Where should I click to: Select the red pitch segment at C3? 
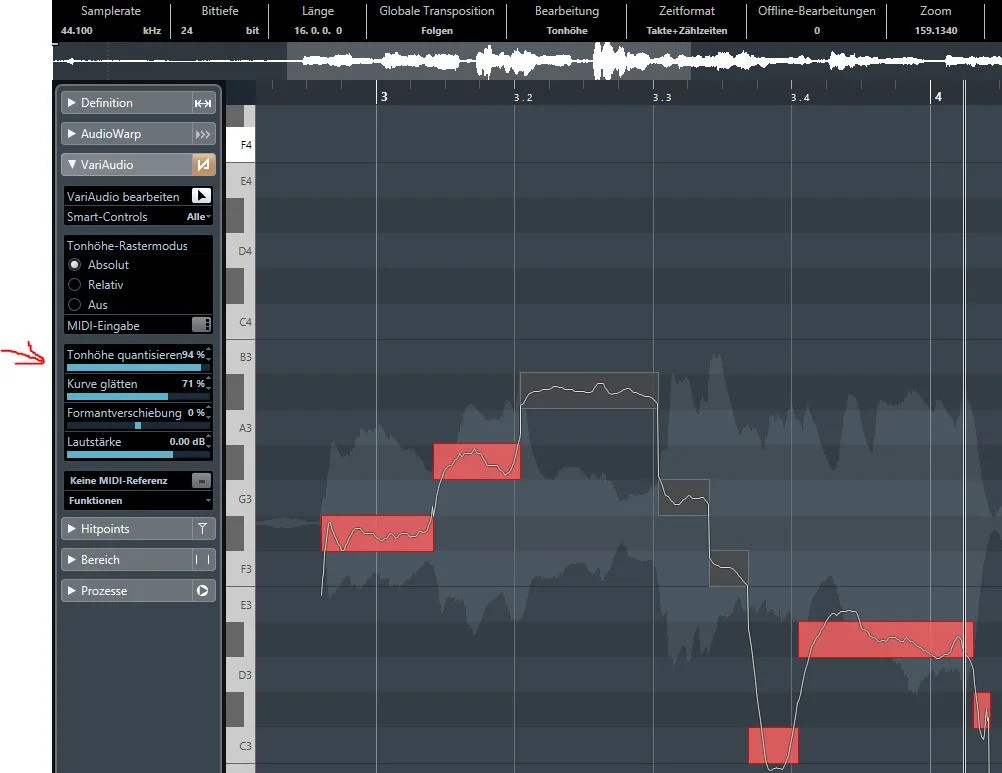(773, 745)
